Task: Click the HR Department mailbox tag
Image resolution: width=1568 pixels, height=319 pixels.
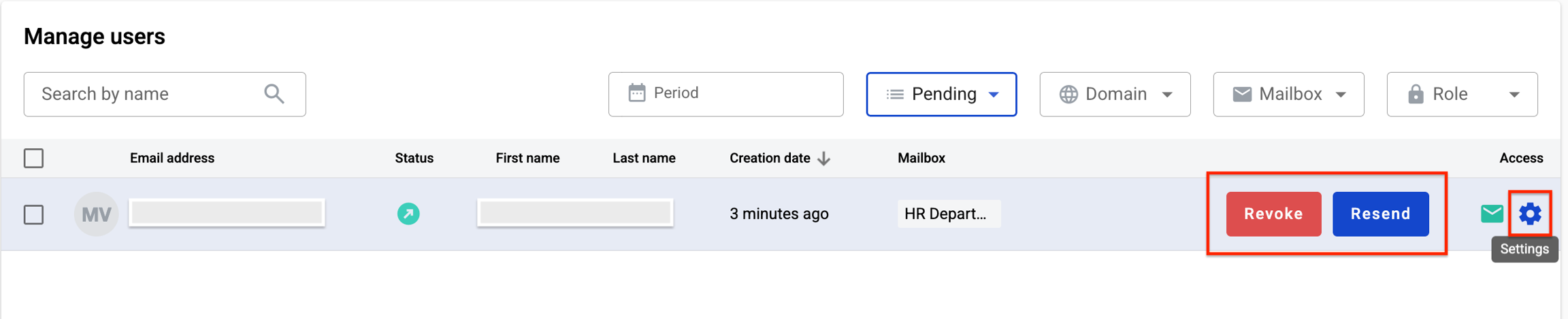Action: pyautogui.click(x=948, y=214)
